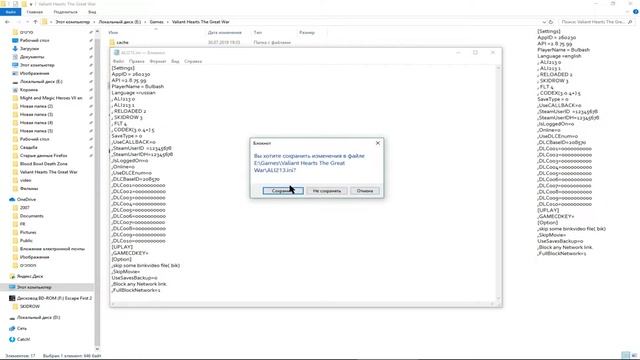
Task: Select Вложения электронной почты folder
Action: 52,249
